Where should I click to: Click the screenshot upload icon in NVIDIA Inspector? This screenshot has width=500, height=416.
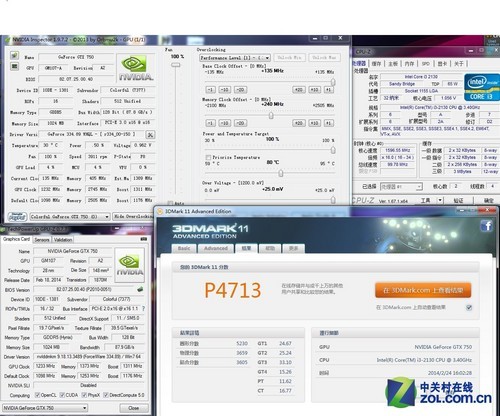pyautogui.click(x=14, y=55)
